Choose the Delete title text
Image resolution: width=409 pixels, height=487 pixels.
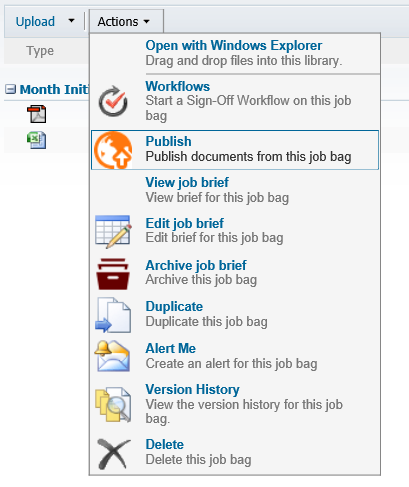[x=165, y=444]
